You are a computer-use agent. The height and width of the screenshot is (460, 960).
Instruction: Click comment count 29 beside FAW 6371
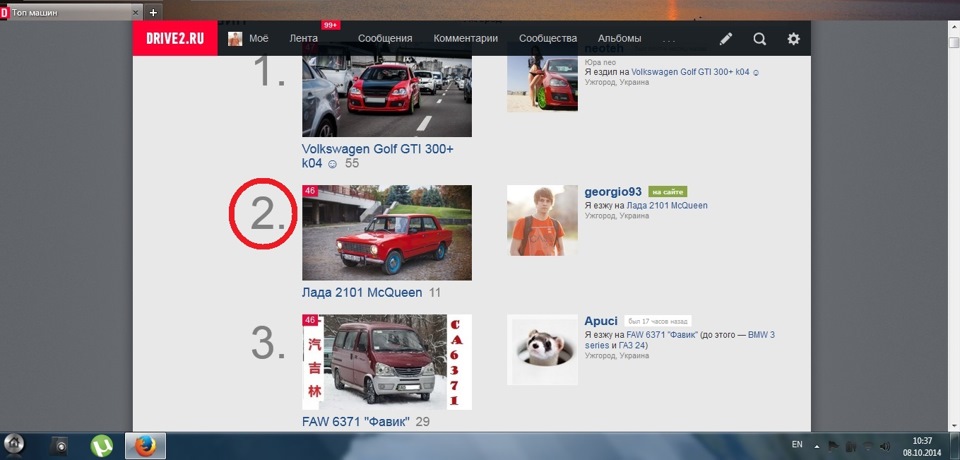point(422,422)
